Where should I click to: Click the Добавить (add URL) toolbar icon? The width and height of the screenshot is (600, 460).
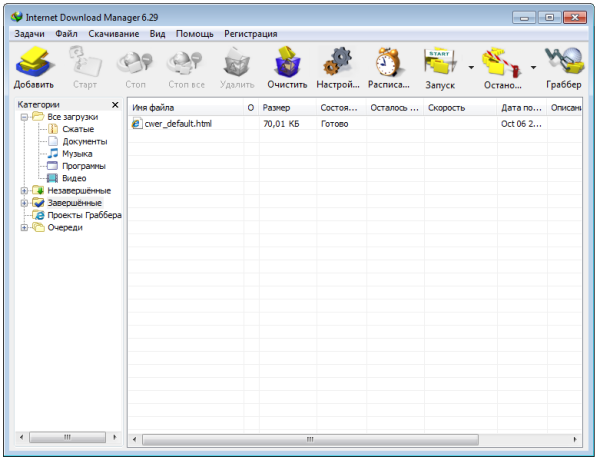tap(34, 62)
